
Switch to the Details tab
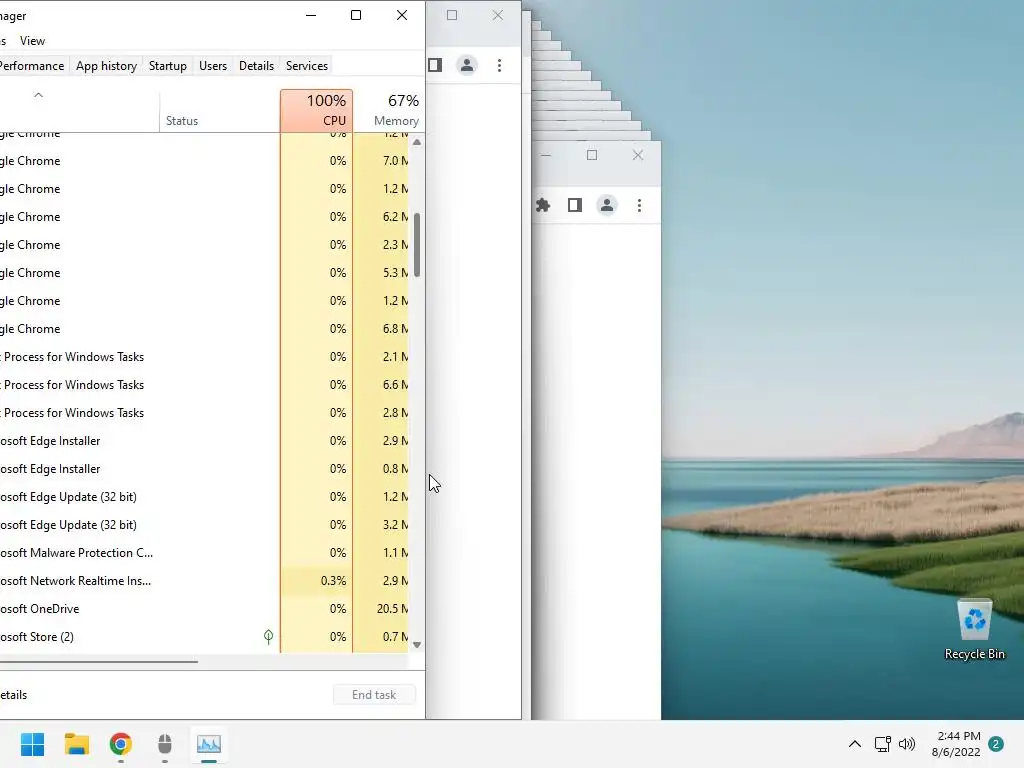coord(256,65)
